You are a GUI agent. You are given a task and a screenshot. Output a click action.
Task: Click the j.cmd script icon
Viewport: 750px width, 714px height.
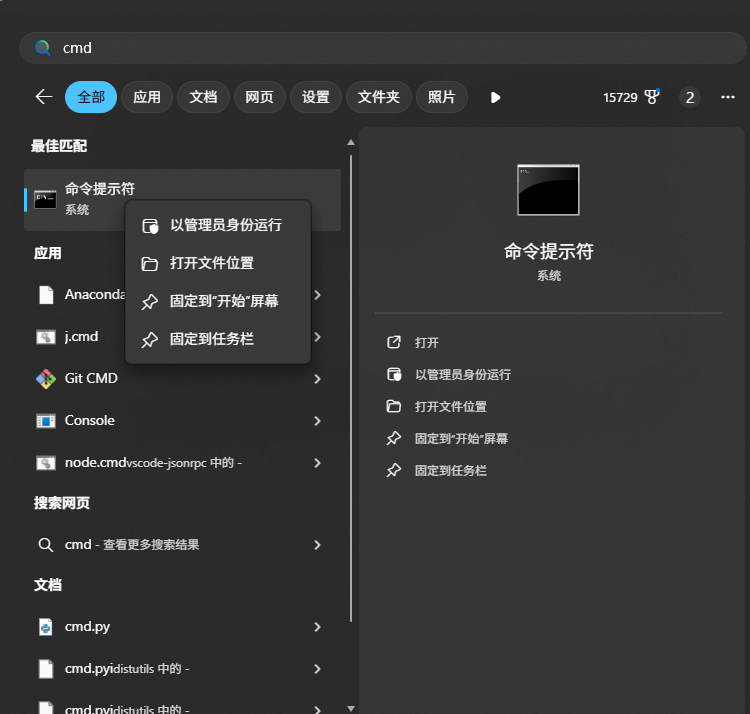46,337
